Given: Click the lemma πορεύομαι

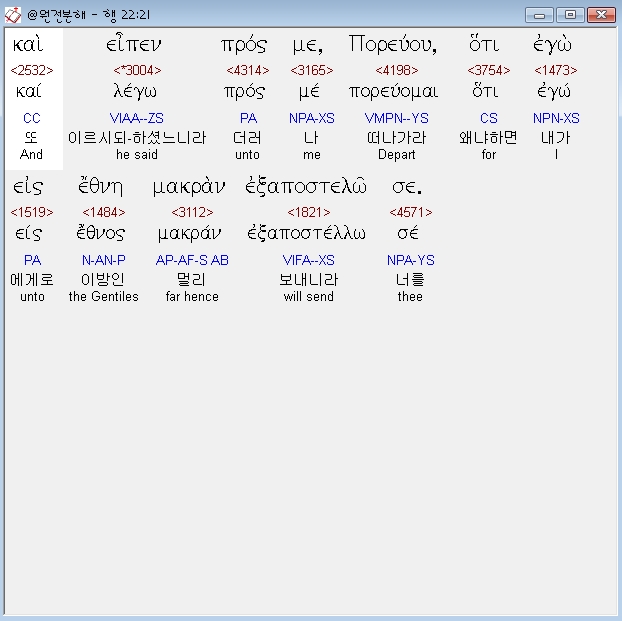Looking at the screenshot, I should [394, 92].
